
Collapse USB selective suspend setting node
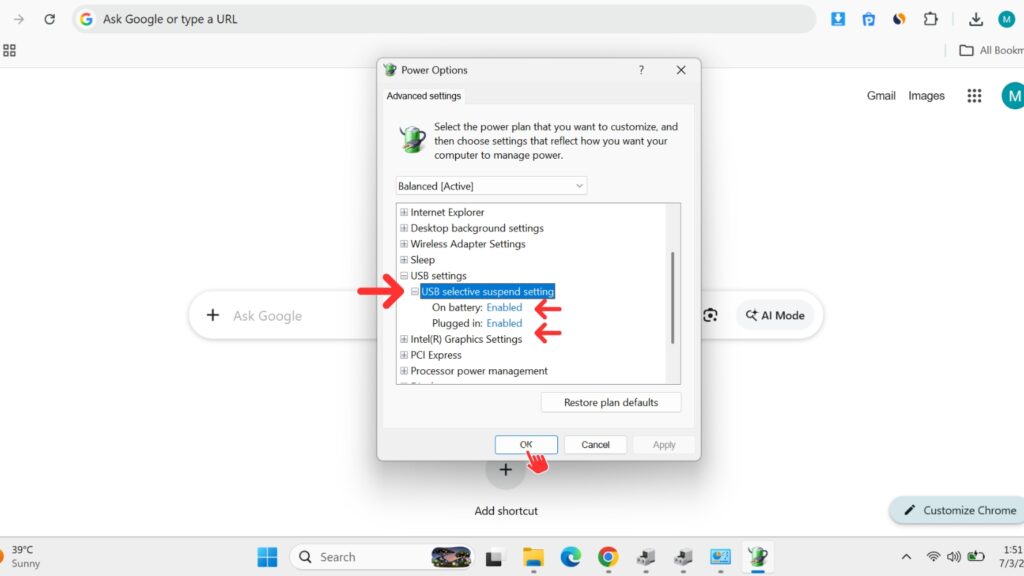(x=415, y=291)
